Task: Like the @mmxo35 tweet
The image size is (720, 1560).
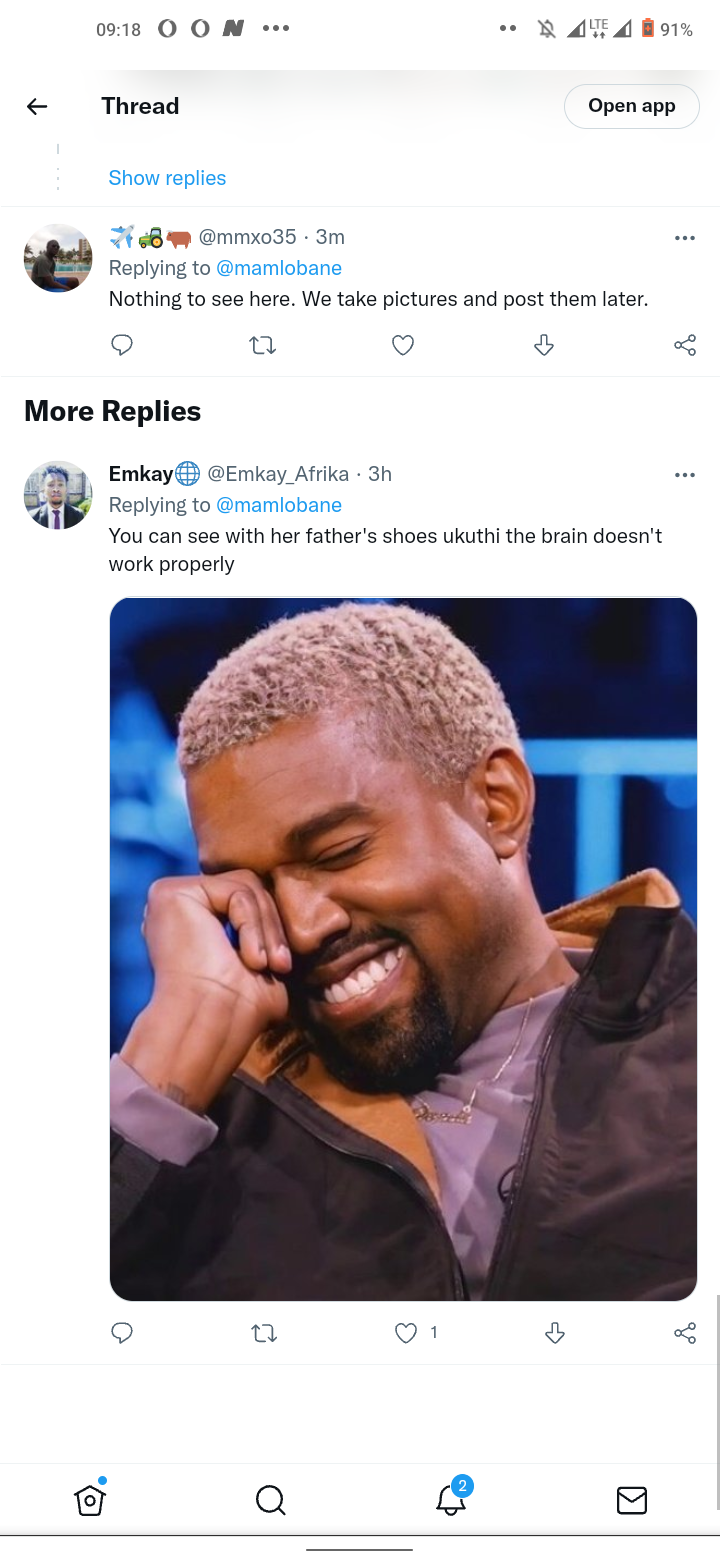Action: [403, 345]
